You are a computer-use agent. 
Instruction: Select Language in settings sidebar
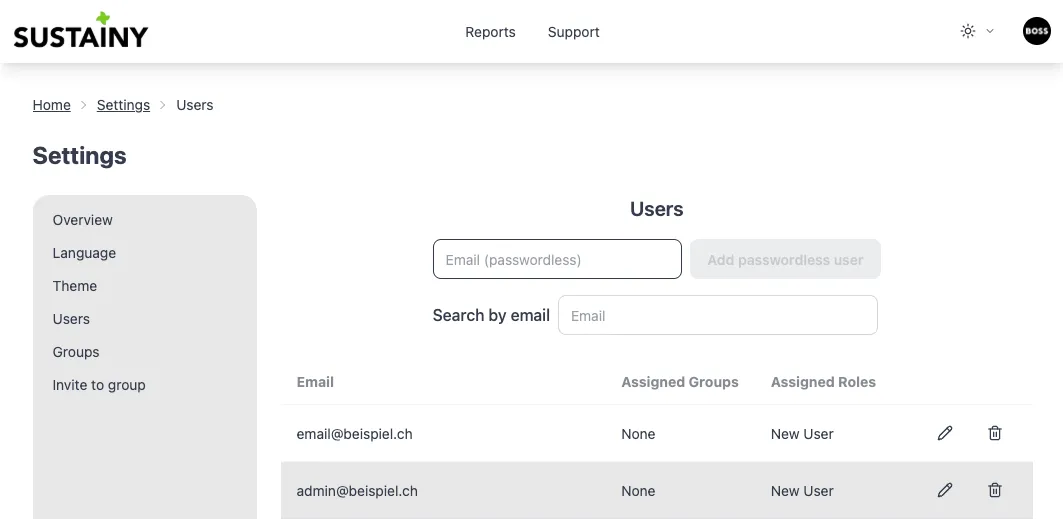click(x=84, y=253)
